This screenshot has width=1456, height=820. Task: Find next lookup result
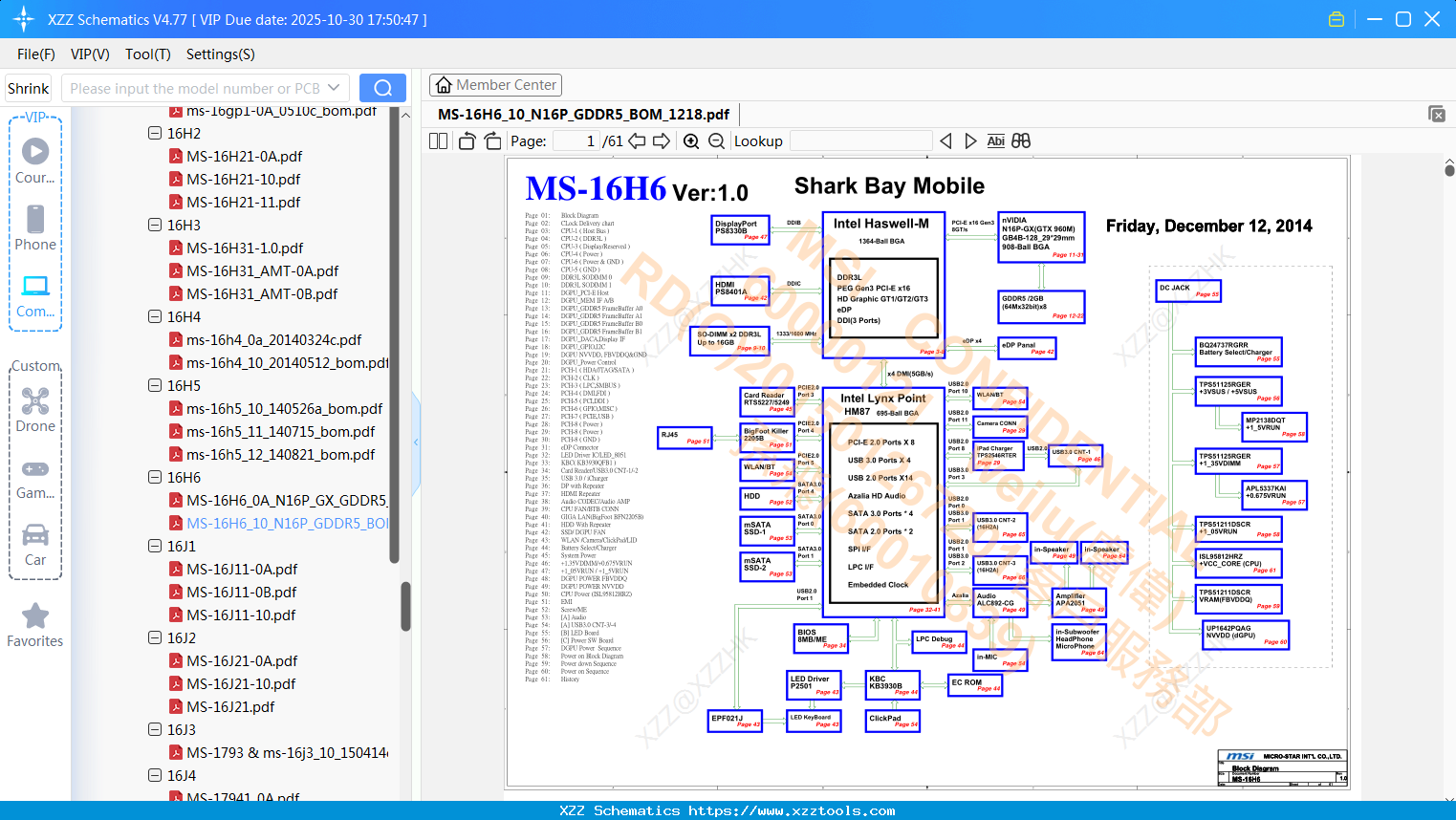[970, 140]
